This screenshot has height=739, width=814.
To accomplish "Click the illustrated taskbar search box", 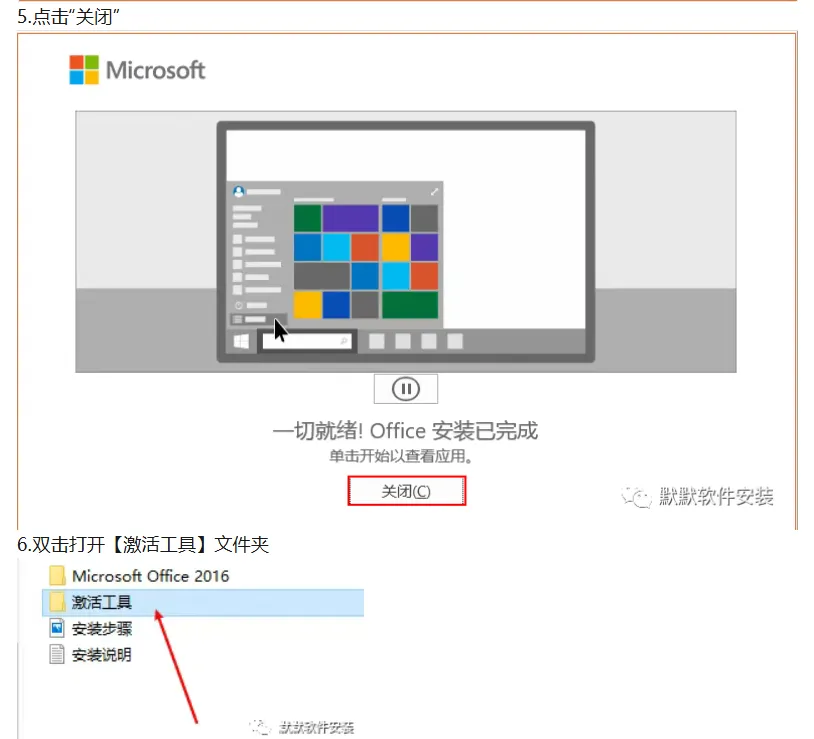I will [306, 341].
